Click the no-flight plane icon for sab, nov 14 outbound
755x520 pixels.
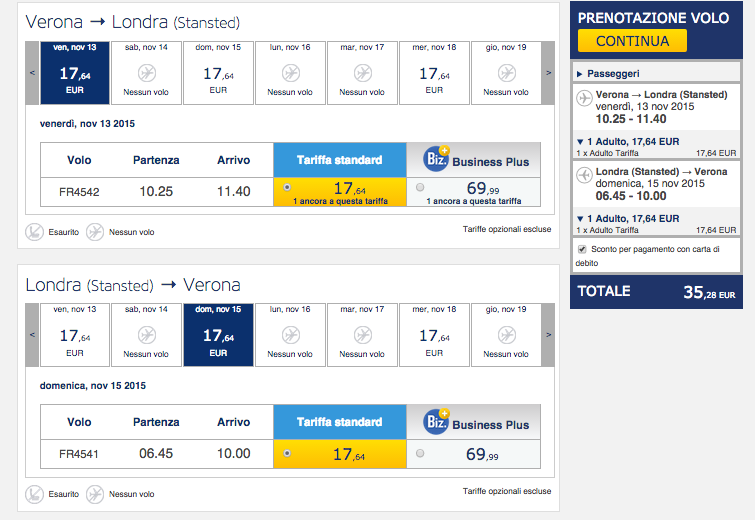click(x=146, y=74)
